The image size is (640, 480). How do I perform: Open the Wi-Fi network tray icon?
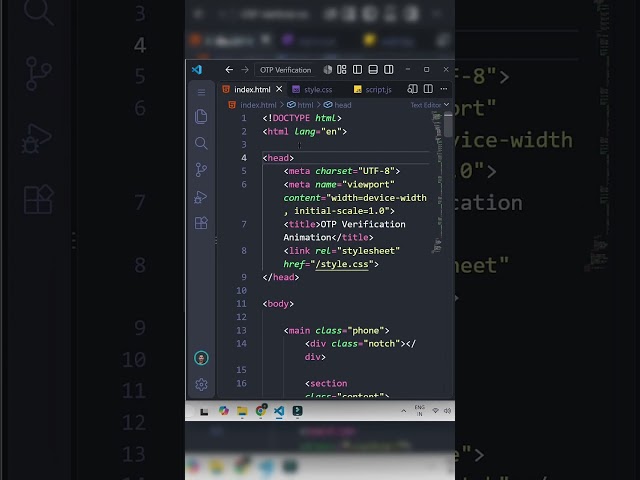(436, 411)
